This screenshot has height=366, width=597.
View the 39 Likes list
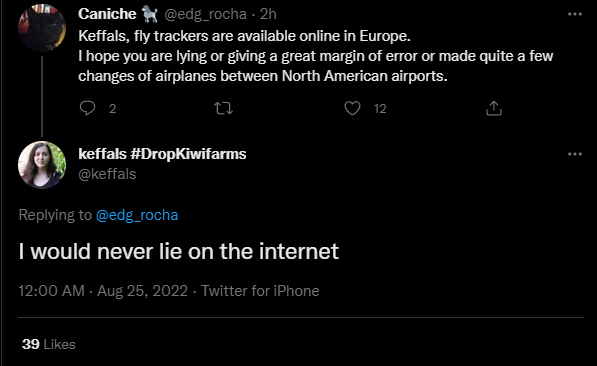pyautogui.click(x=49, y=344)
